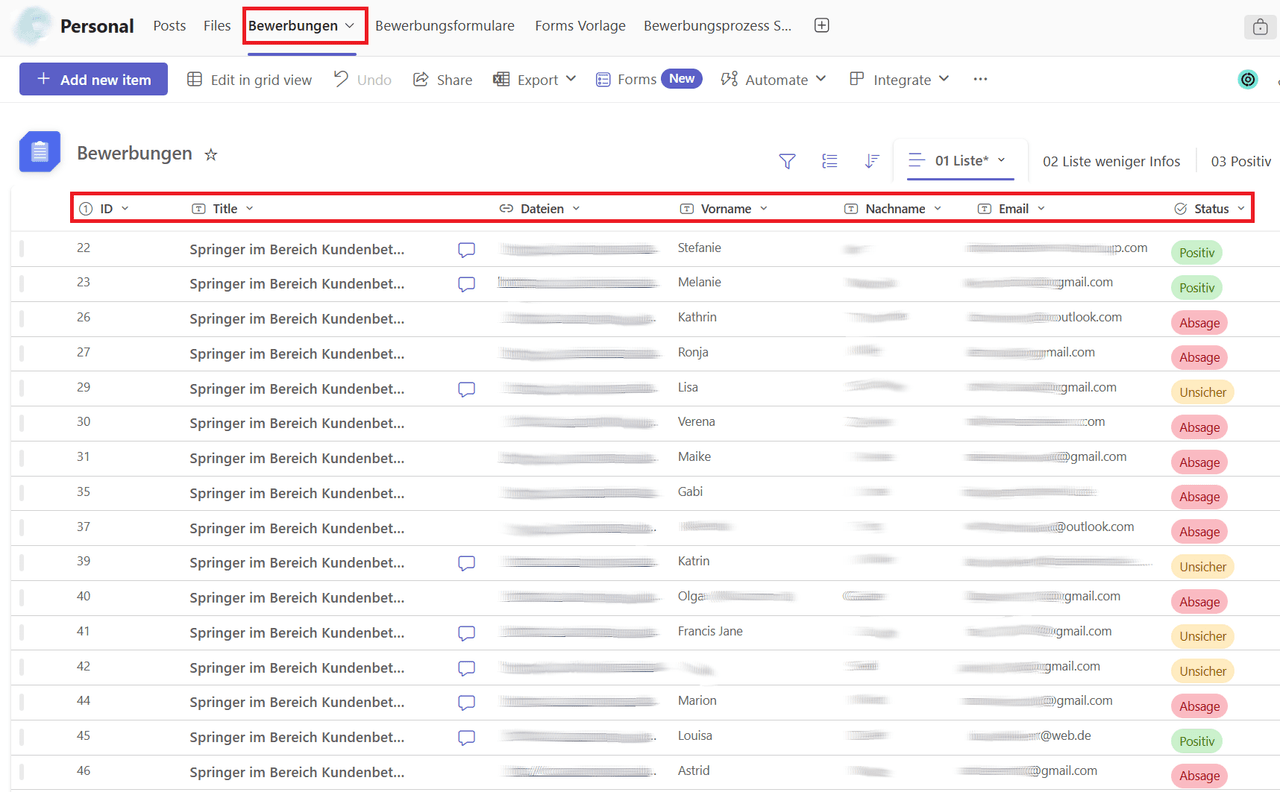Open the group by icon

point(829,161)
